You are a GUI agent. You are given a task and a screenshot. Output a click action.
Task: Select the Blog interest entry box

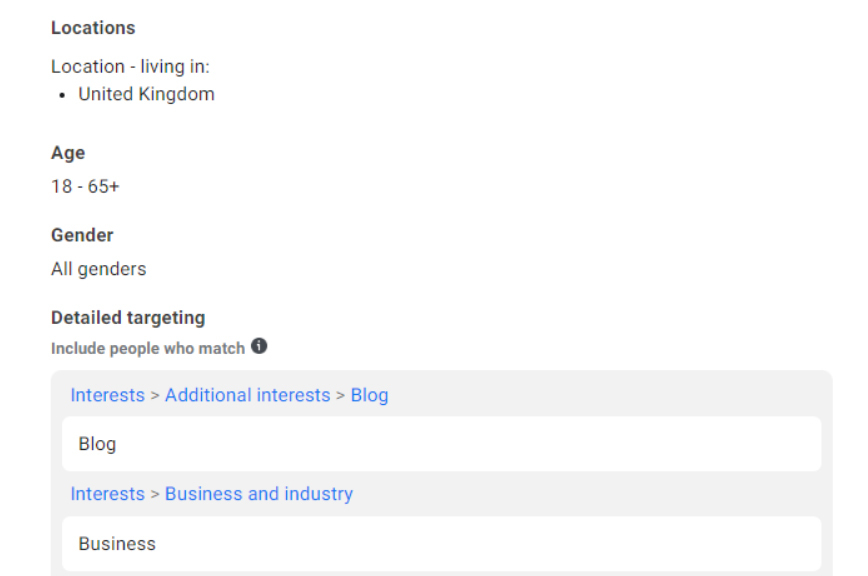click(x=441, y=444)
